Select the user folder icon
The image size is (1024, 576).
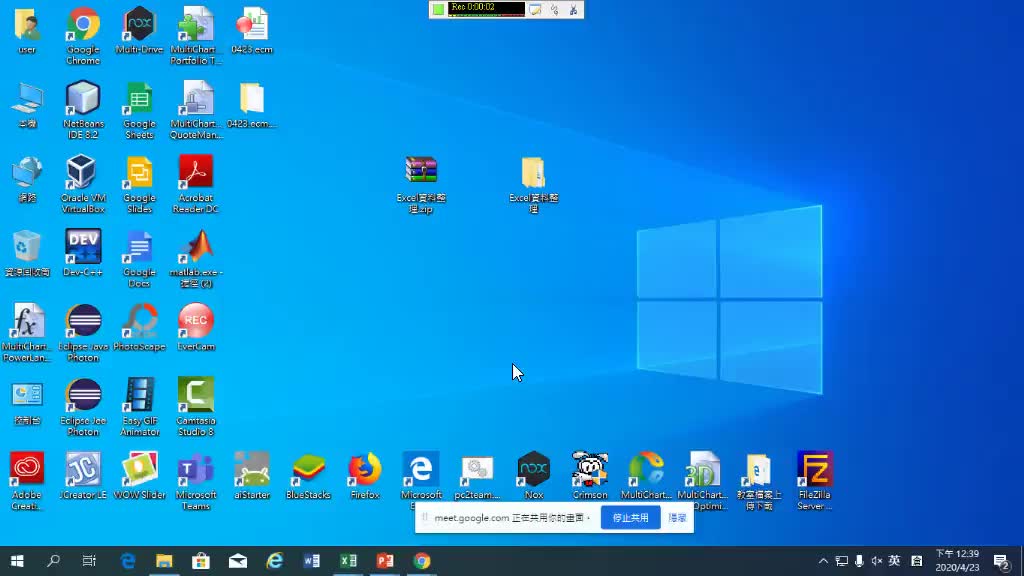point(27,31)
